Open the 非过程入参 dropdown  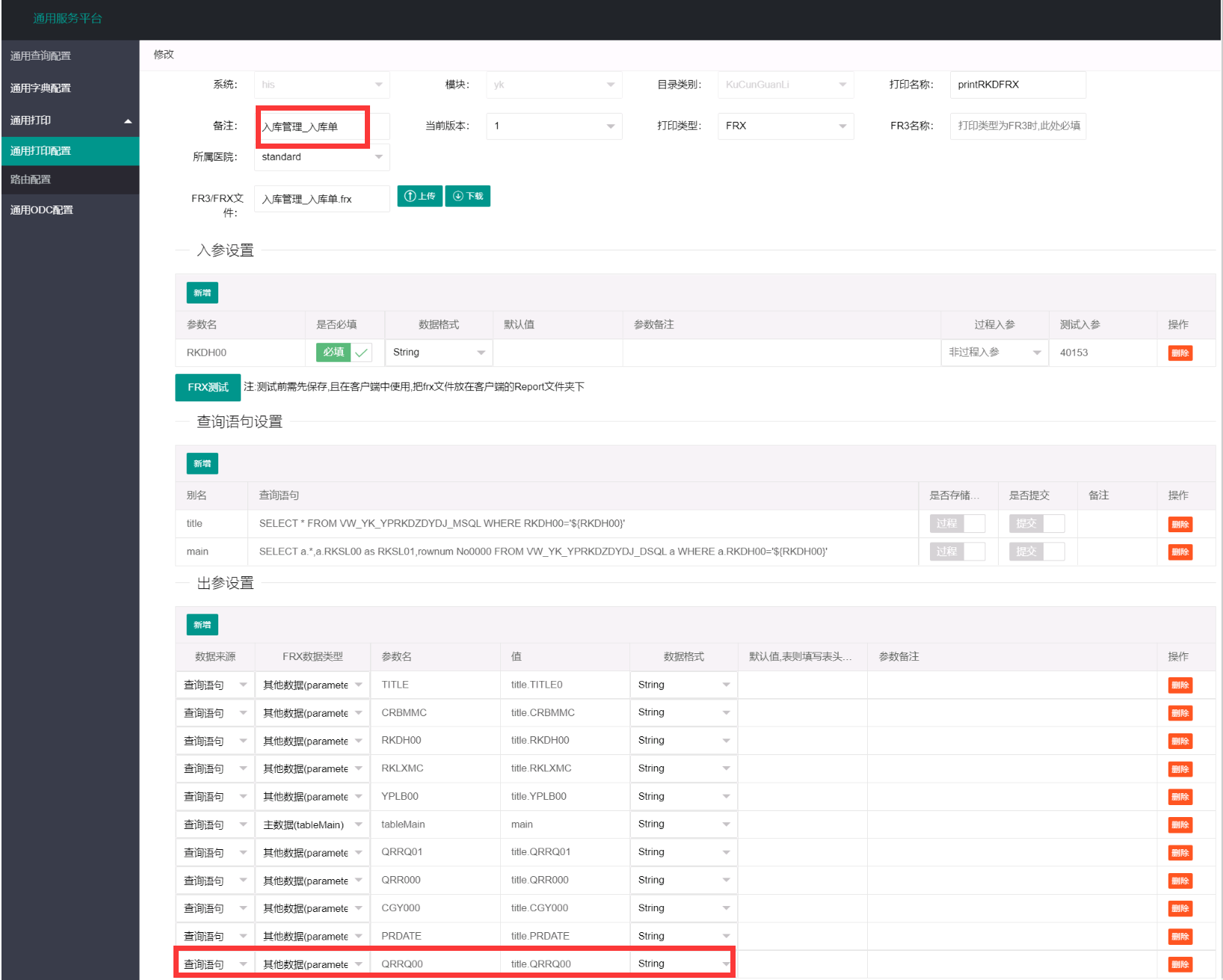click(x=995, y=352)
